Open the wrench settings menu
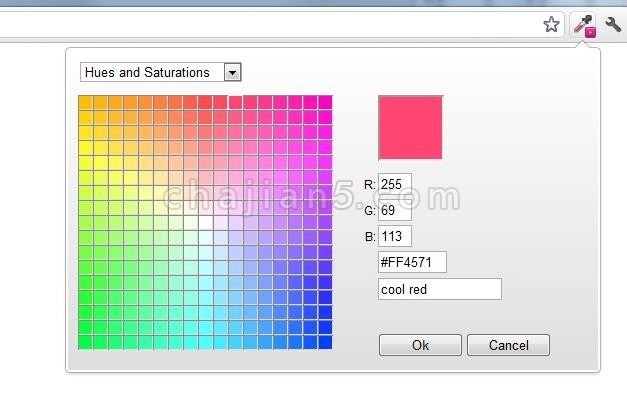627x396 pixels. coord(613,25)
